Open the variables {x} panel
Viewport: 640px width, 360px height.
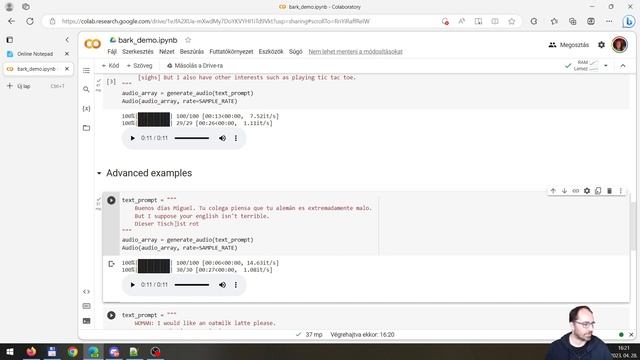click(x=86, y=109)
